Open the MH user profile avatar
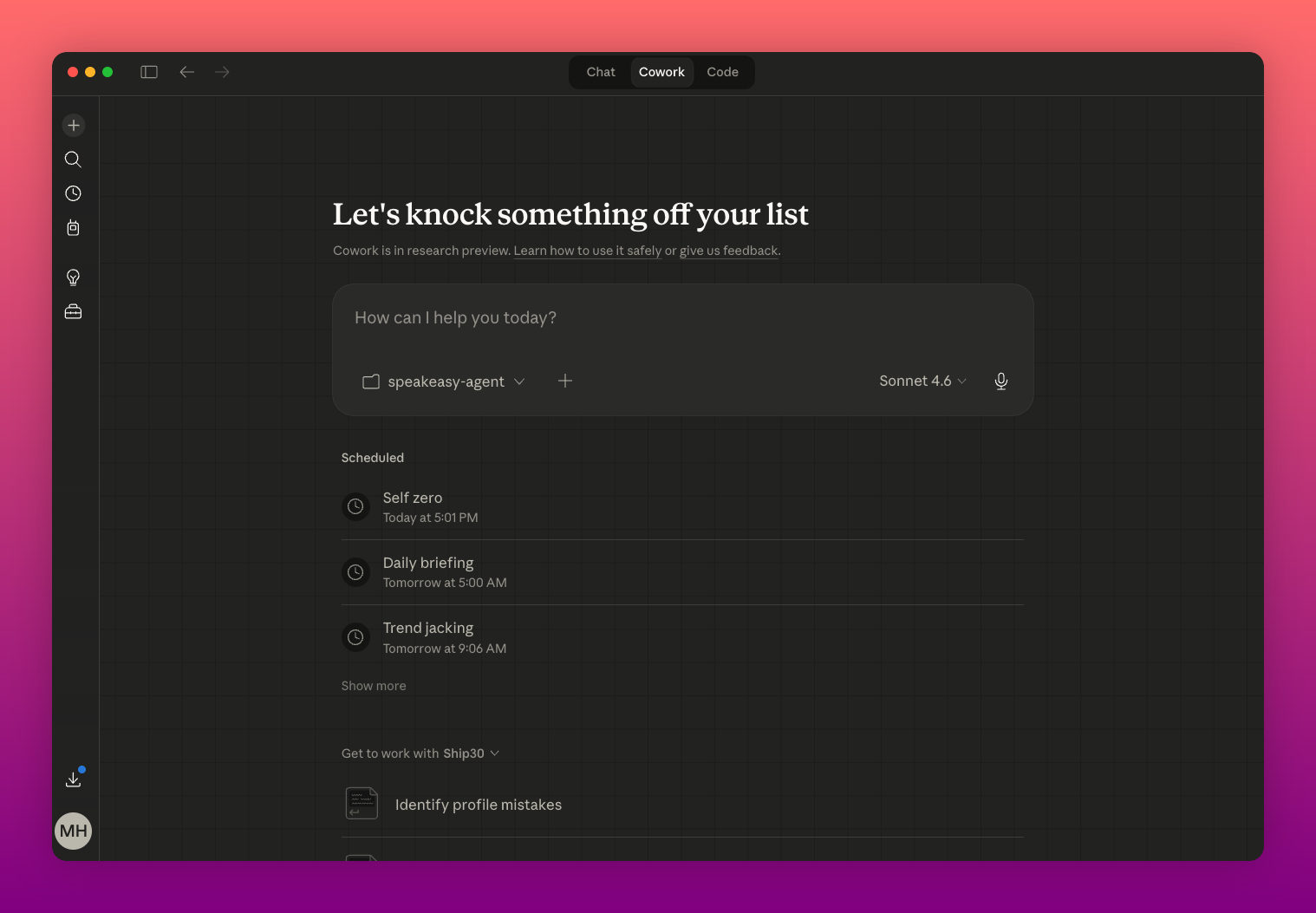The image size is (1316, 913). pos(74,831)
